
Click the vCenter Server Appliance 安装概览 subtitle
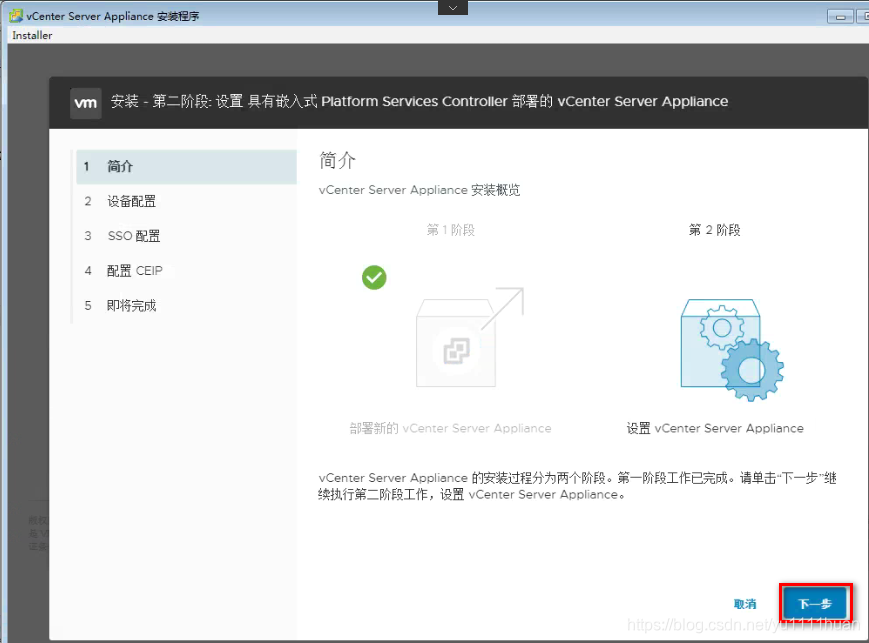pos(420,190)
